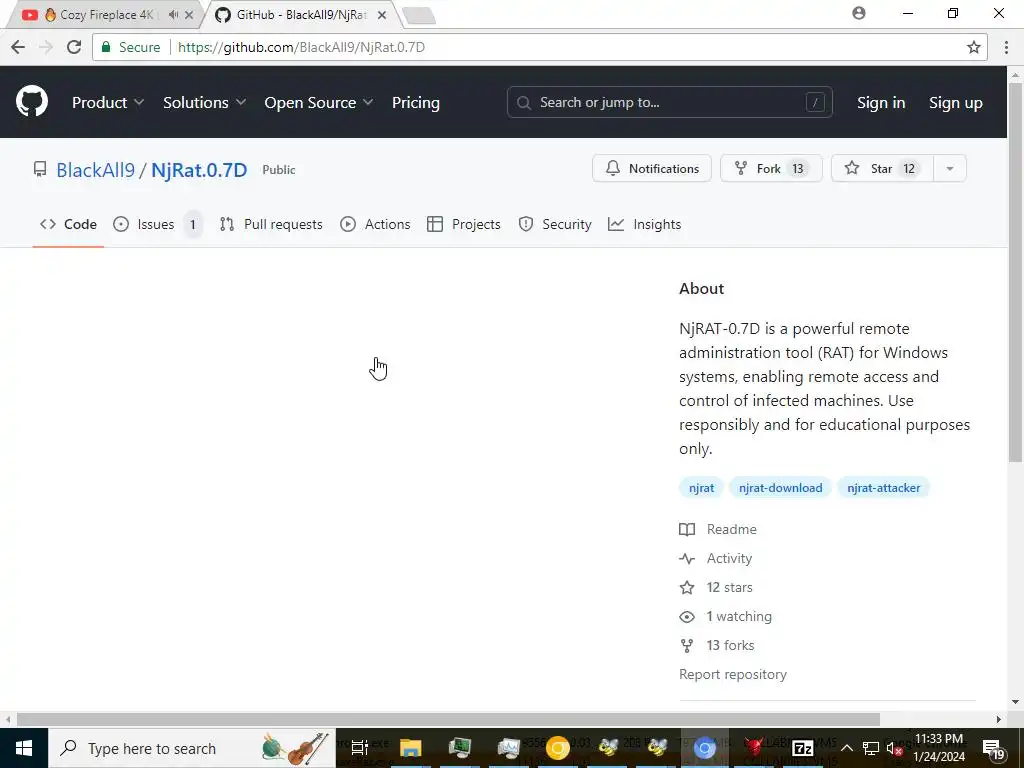Open the Activity link in About

click(716, 558)
